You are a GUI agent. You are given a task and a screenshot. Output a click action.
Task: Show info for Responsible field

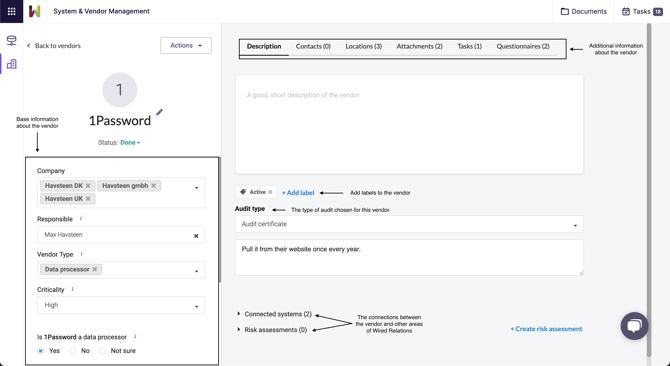[81, 219]
